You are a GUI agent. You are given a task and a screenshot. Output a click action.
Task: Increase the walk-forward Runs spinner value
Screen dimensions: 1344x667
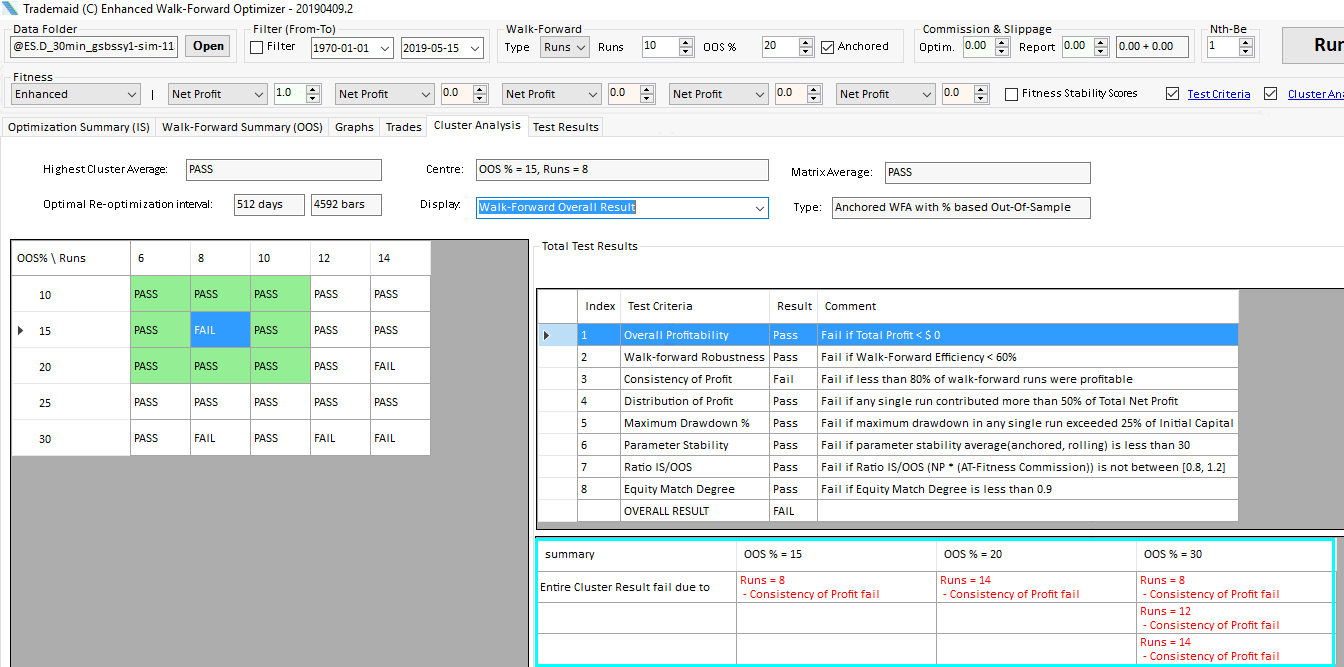[686, 42]
